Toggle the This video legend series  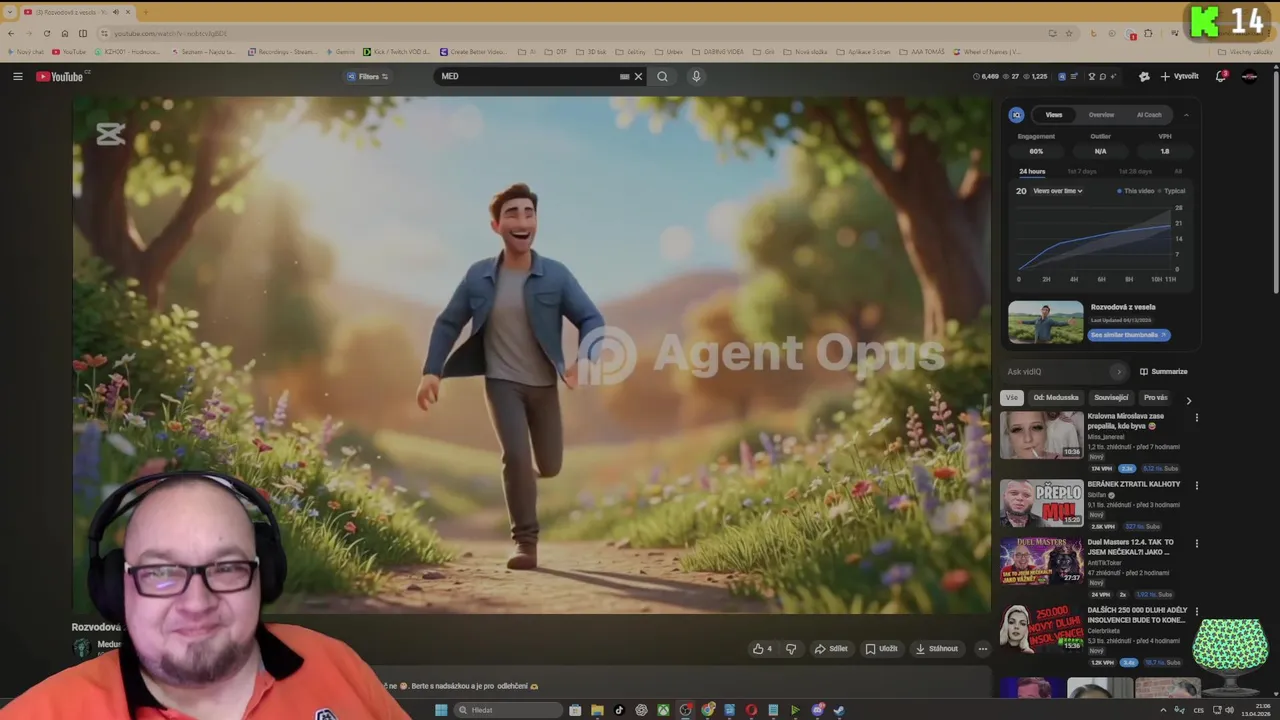click(x=1135, y=191)
